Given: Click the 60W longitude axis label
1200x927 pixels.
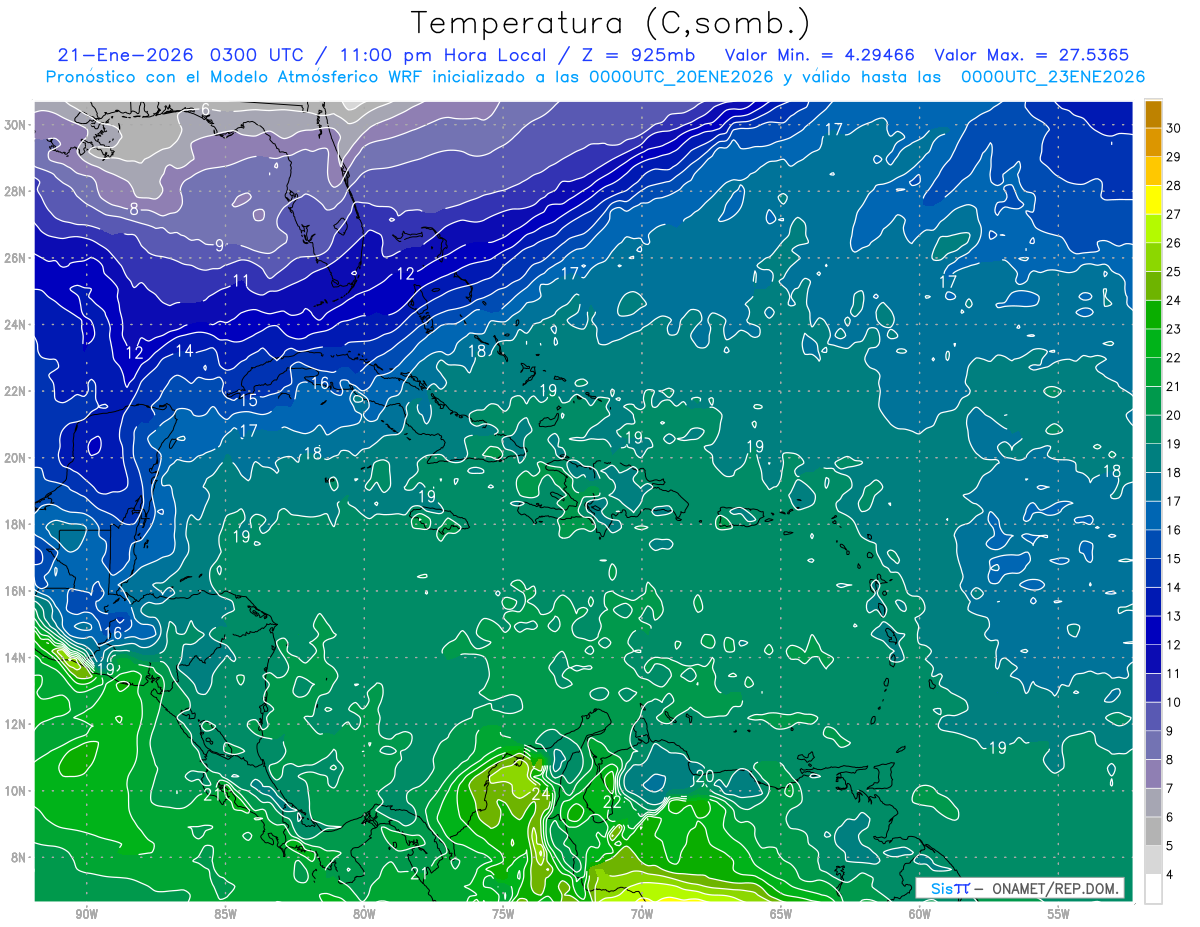Looking at the screenshot, I should pyautogui.click(x=920, y=914).
